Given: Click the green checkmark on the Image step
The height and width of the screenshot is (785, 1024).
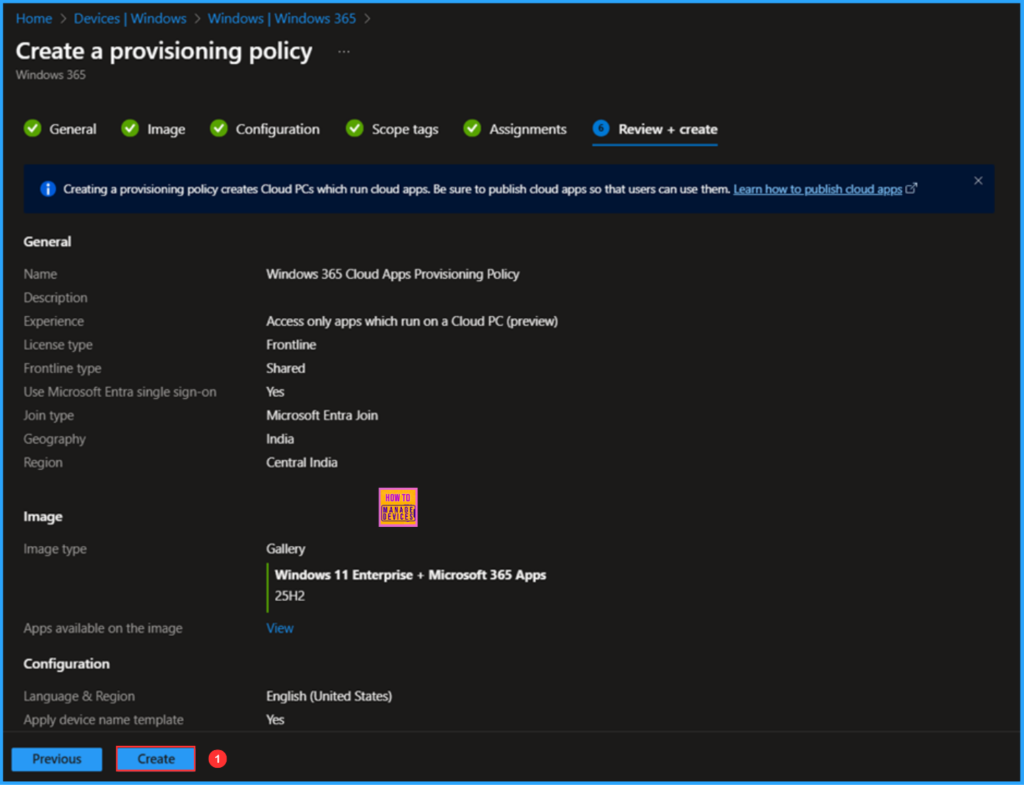Looking at the screenshot, I should pyautogui.click(x=129, y=129).
